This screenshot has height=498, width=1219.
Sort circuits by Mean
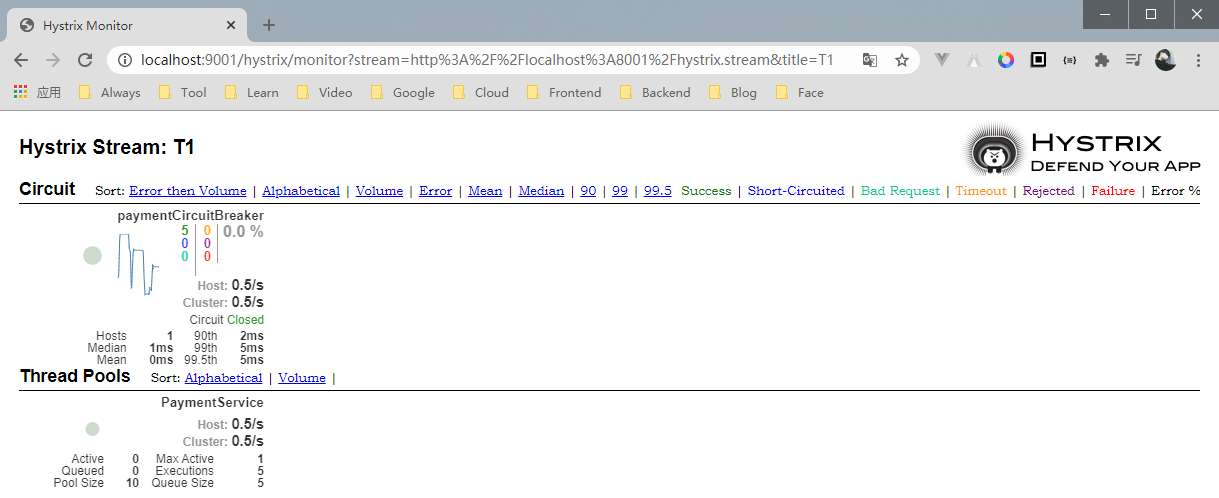[485, 191]
